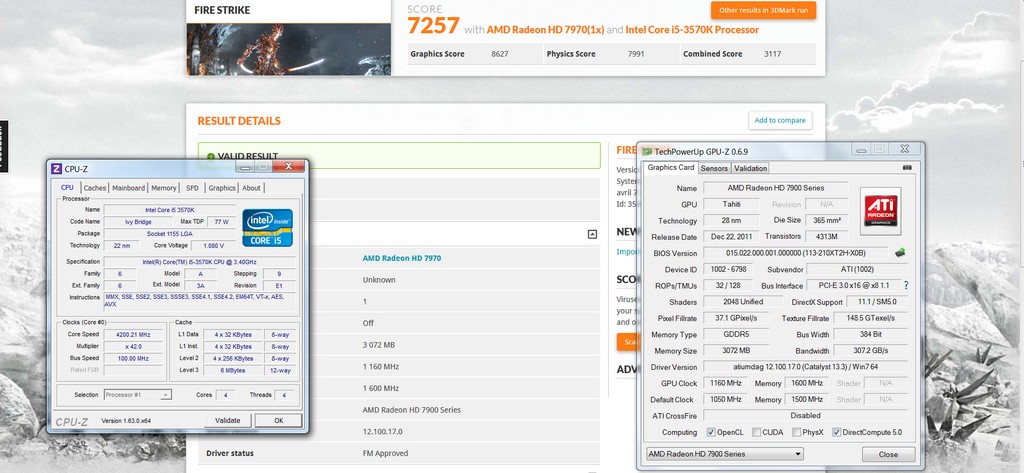Click the Add to compare button

(x=779, y=120)
